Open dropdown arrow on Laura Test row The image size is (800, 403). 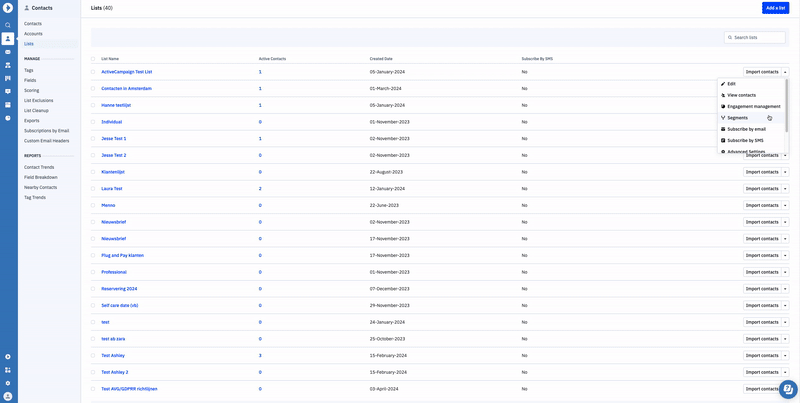tap(785, 189)
